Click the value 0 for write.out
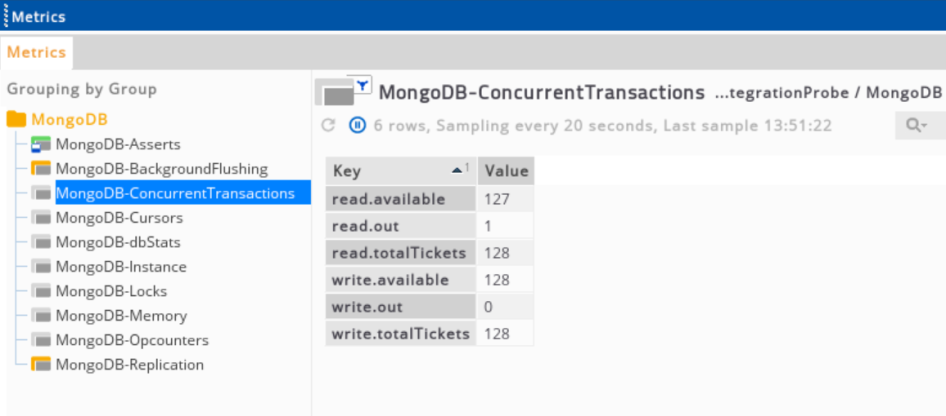 (x=506, y=307)
